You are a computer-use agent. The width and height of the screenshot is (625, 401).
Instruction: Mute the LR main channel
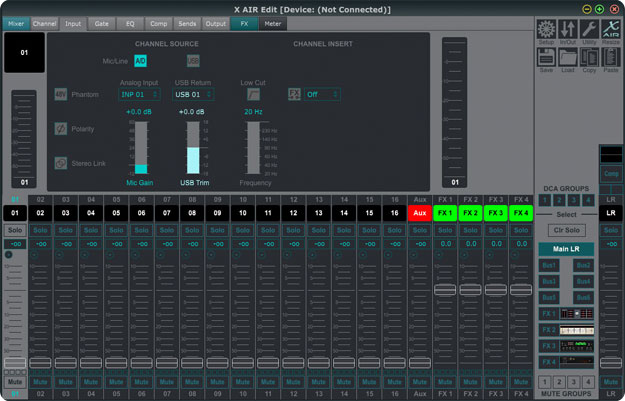pos(611,382)
